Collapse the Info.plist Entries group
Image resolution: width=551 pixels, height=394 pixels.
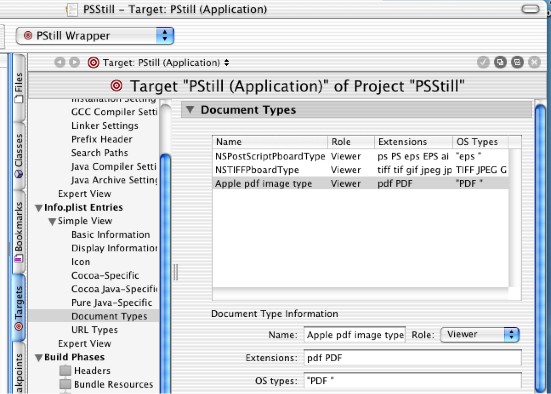tap(39, 208)
